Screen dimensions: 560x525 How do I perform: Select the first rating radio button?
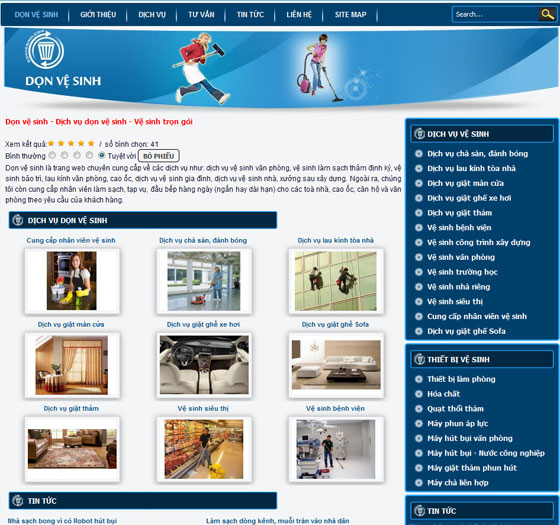click(x=52, y=155)
